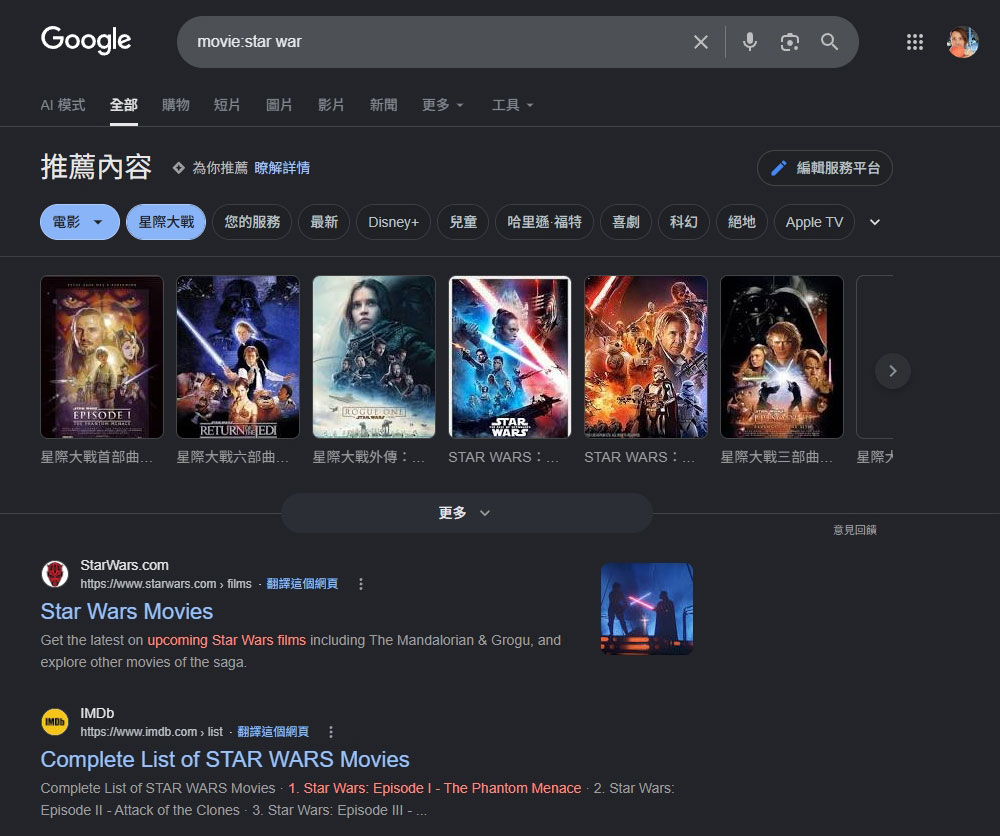Click the 編輯服務平台 button
1000x836 pixels.
tap(825, 168)
